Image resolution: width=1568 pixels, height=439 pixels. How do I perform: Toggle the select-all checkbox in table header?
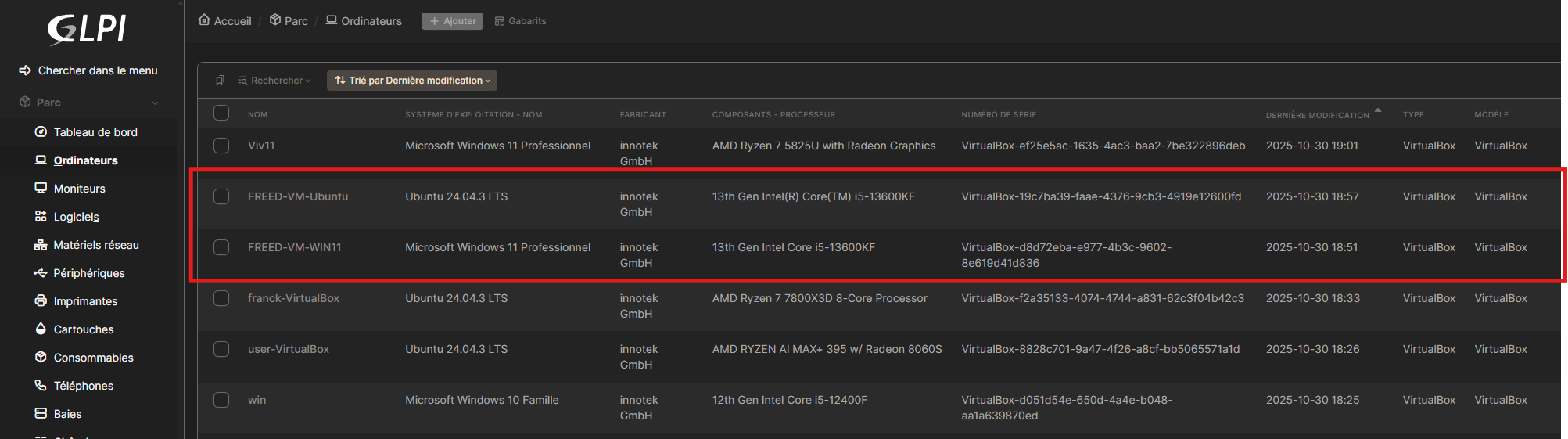(x=221, y=113)
